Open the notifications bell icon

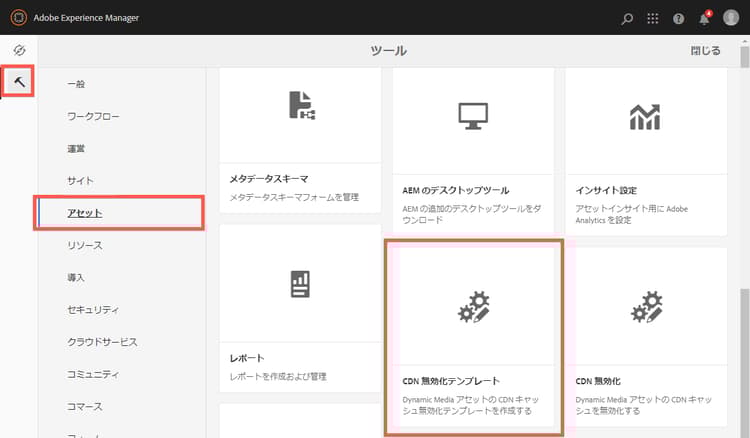(705, 18)
